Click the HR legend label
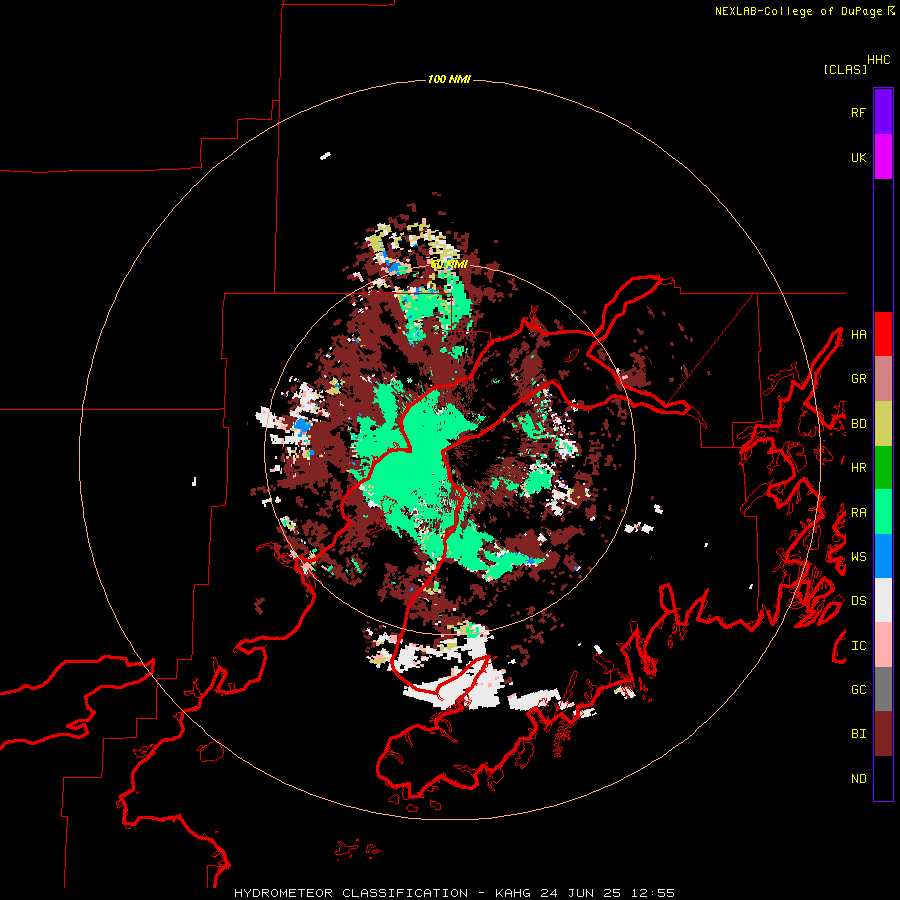Image resolution: width=900 pixels, height=900 pixels. click(x=858, y=468)
